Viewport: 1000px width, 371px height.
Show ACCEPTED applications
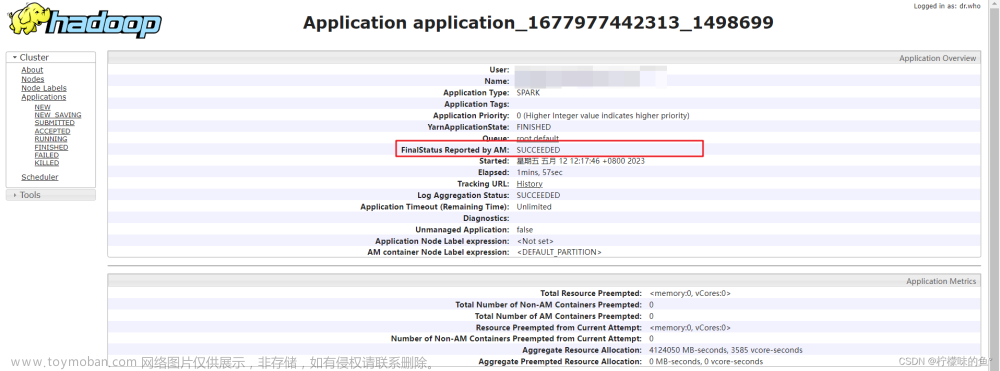52,131
